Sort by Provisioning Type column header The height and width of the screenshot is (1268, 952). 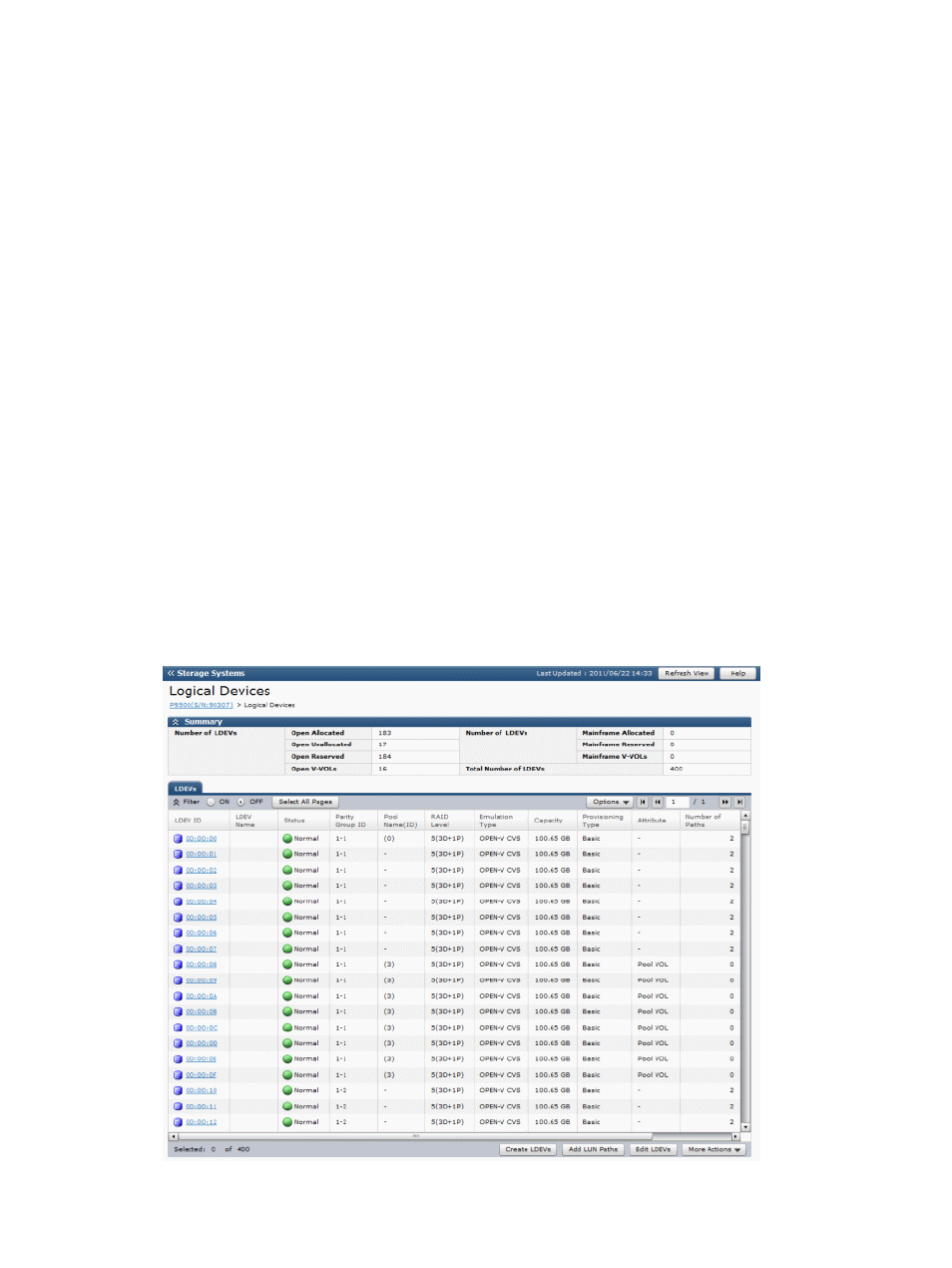pyautogui.click(x=603, y=821)
